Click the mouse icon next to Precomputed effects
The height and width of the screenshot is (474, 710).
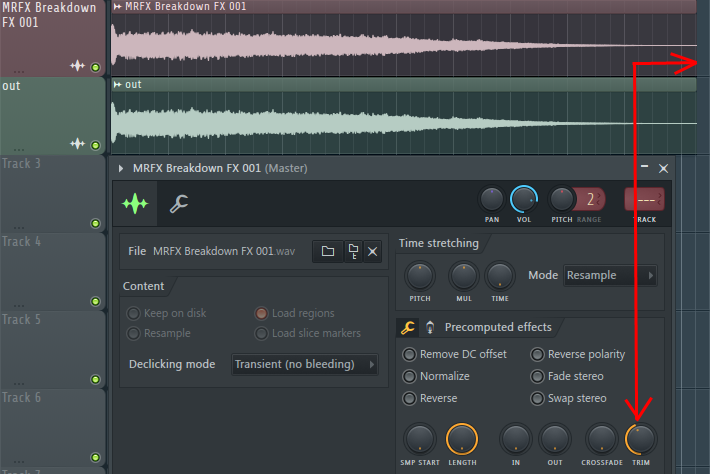[430, 327]
